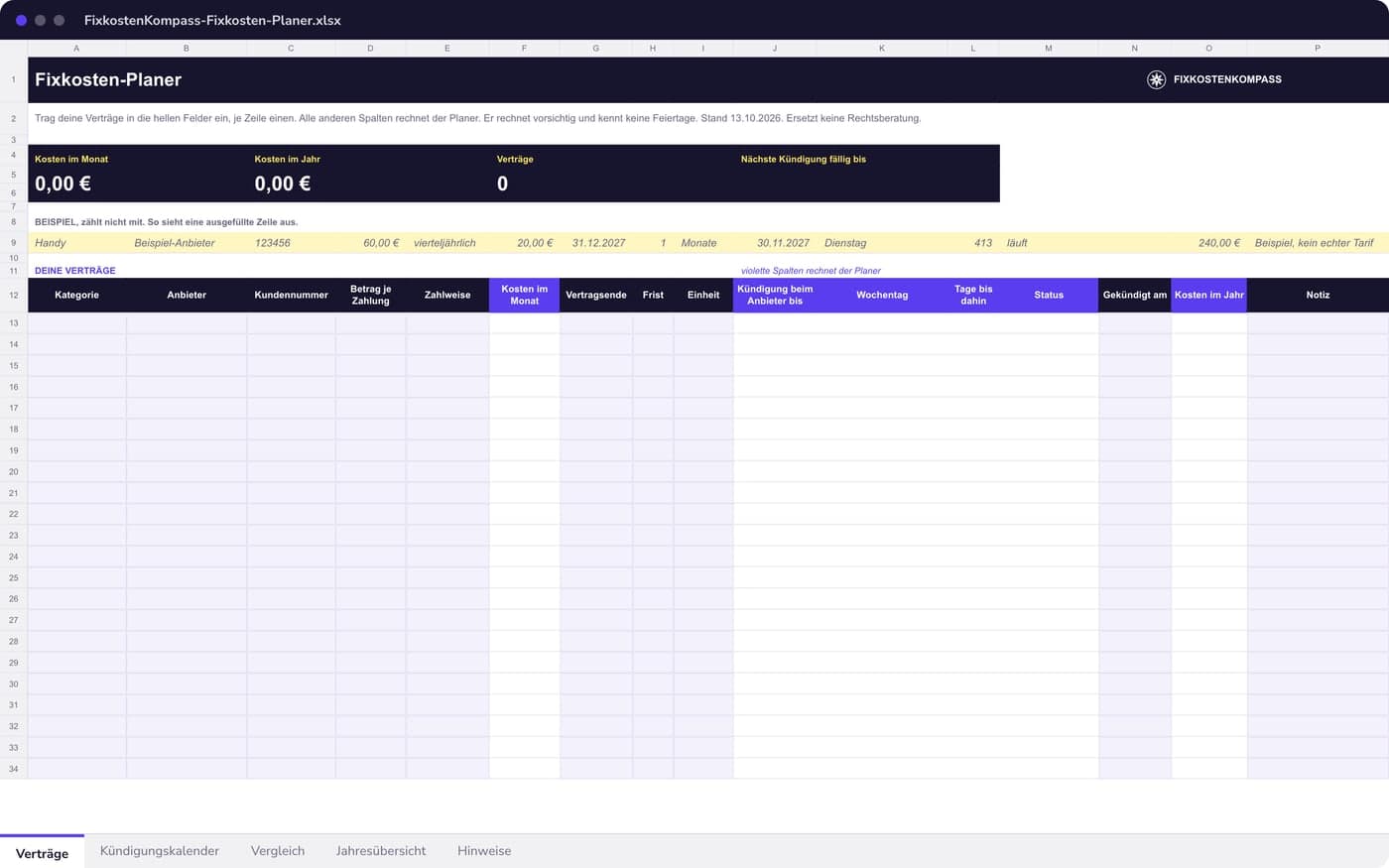Select the Kosten im Jahr table header
The height and width of the screenshot is (868, 1389).
click(x=1209, y=295)
